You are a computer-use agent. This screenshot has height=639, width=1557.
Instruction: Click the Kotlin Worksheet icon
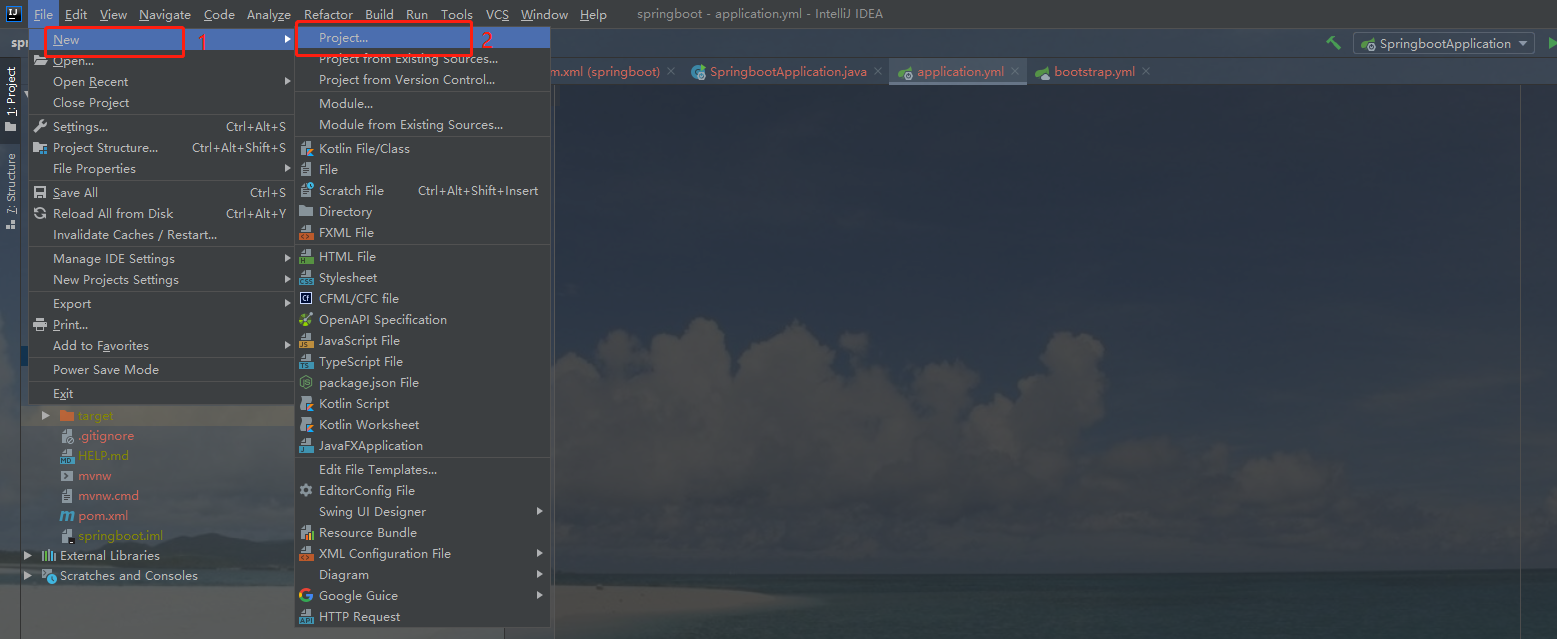[306, 425]
